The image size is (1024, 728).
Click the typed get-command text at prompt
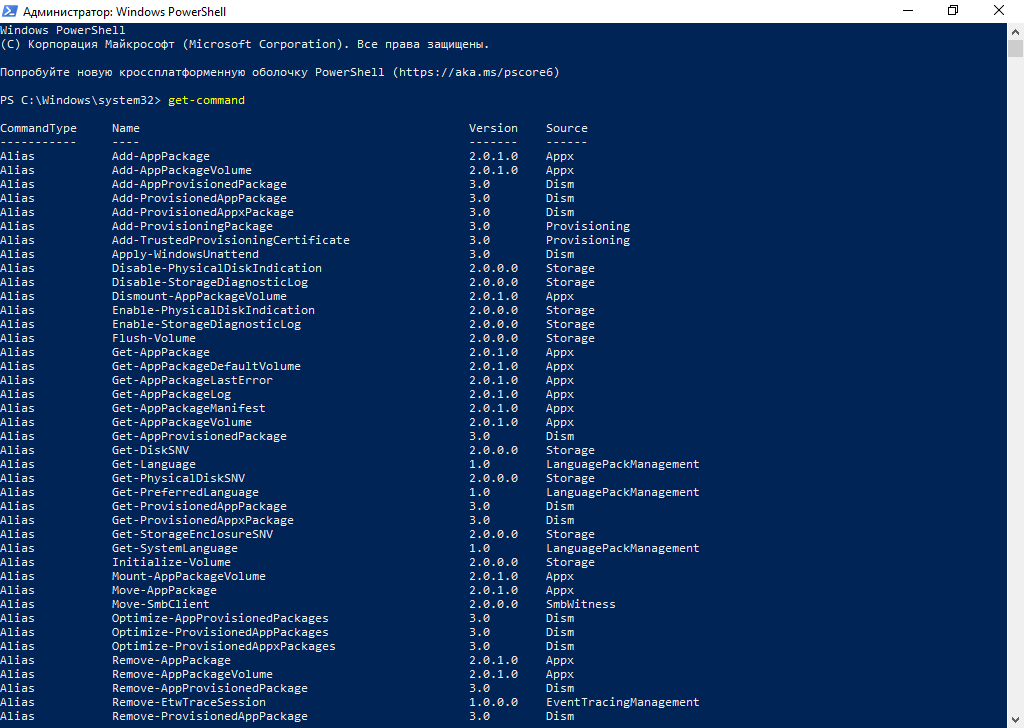(206, 101)
